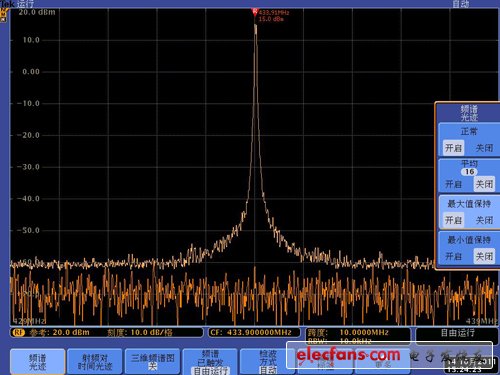Expand the 频谱已触发 自由运行 option
The height and width of the screenshot is (375, 500).
click(210, 362)
